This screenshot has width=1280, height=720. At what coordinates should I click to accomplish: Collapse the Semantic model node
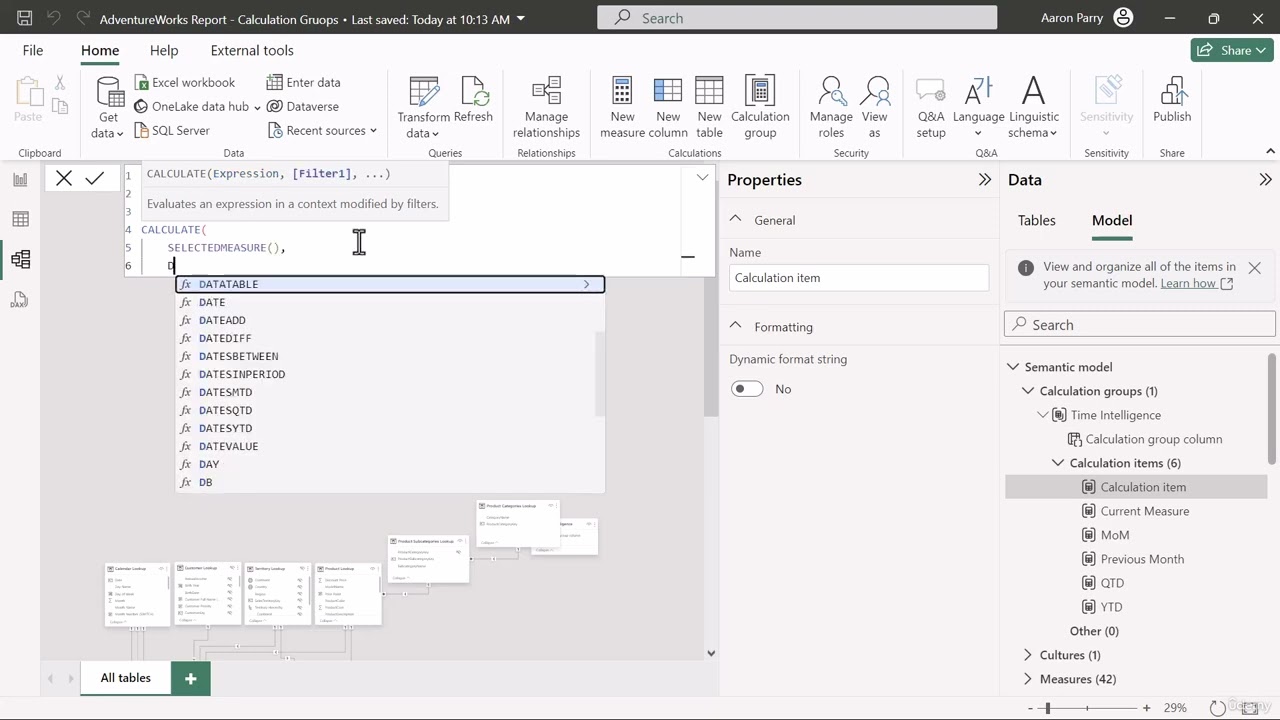coord(1013,367)
